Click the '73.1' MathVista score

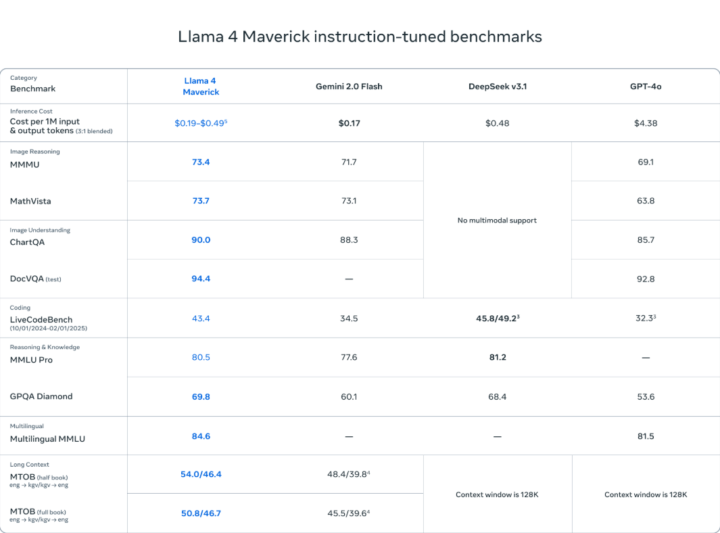349,201
